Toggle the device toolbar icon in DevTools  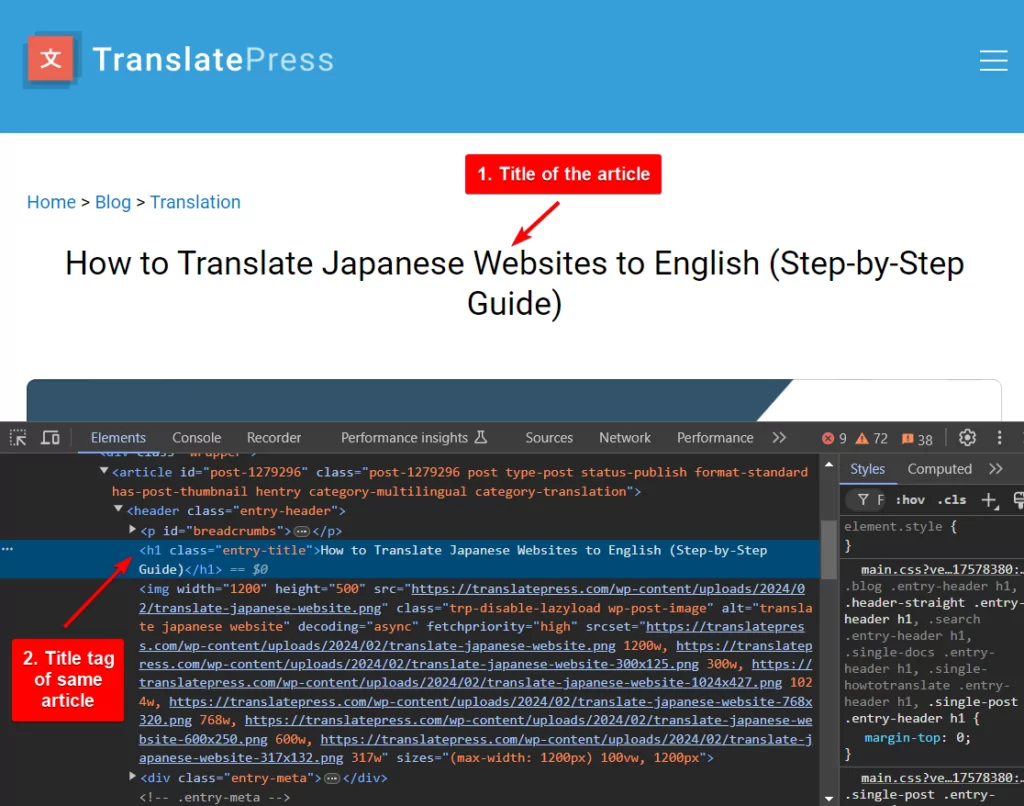[x=50, y=438]
